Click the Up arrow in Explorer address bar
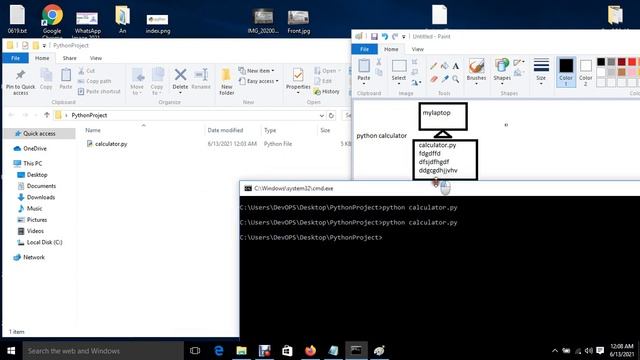The height and width of the screenshot is (360, 640). click(47, 115)
